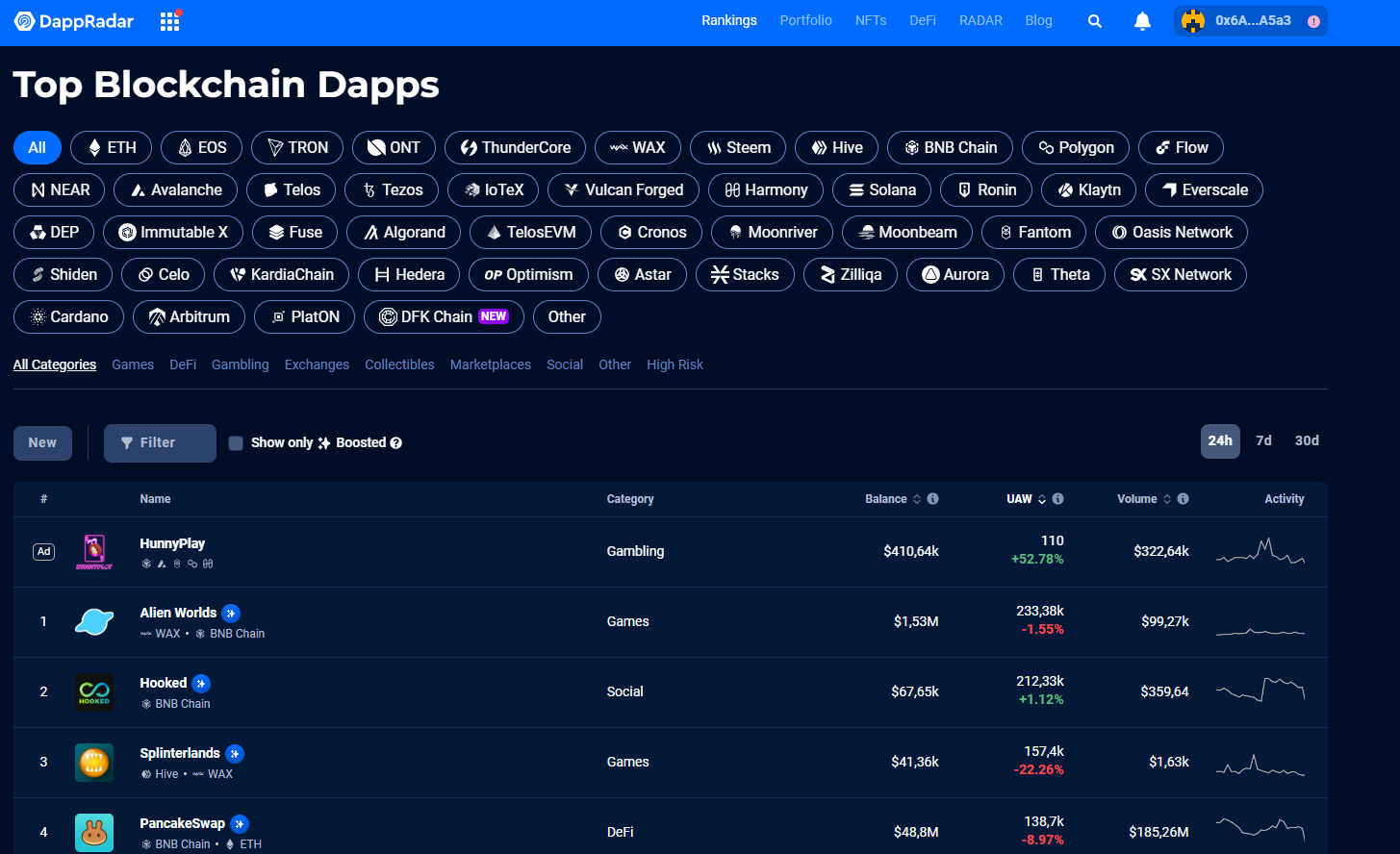Viewport: 1400px width, 854px height.
Task: Click the PancakeSwap boosted badge
Action: pyautogui.click(x=240, y=823)
